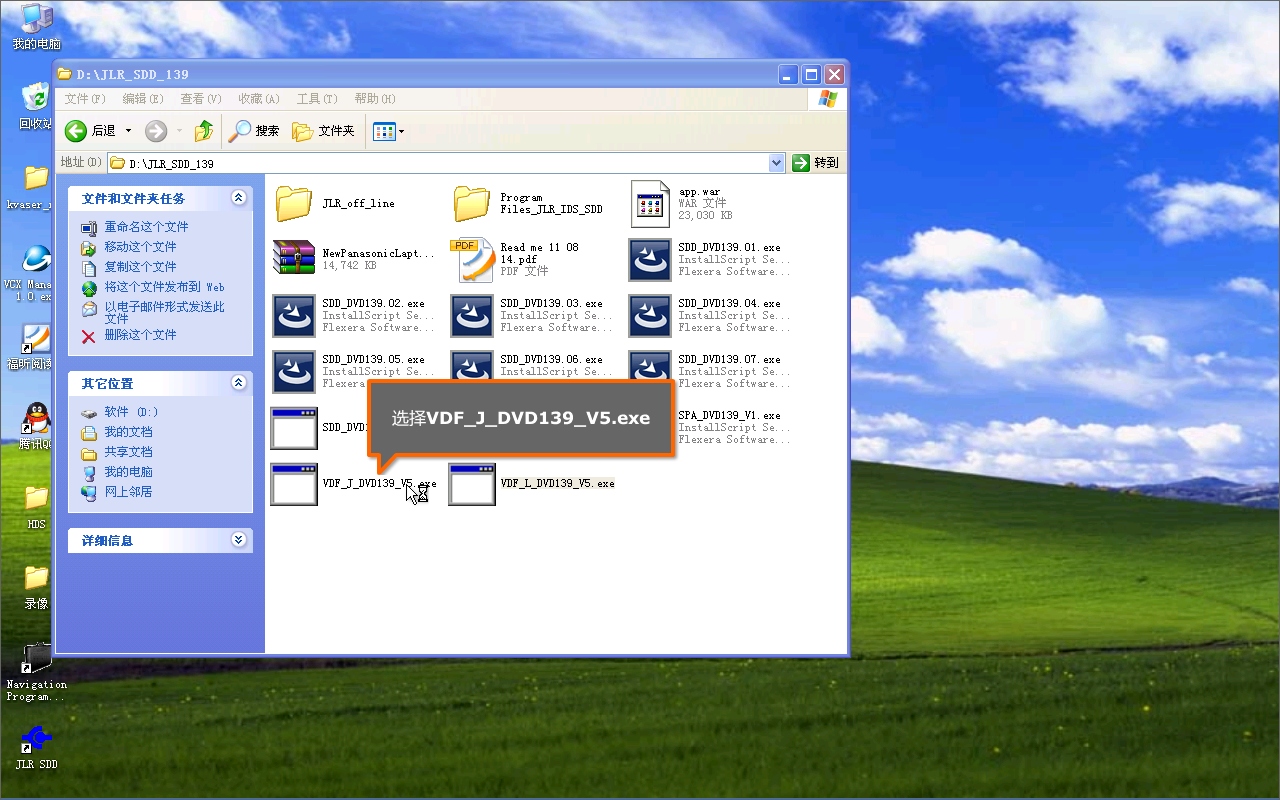Open the 帮助(H) menu
Viewport: 1280px width, 800px height.
click(375, 99)
